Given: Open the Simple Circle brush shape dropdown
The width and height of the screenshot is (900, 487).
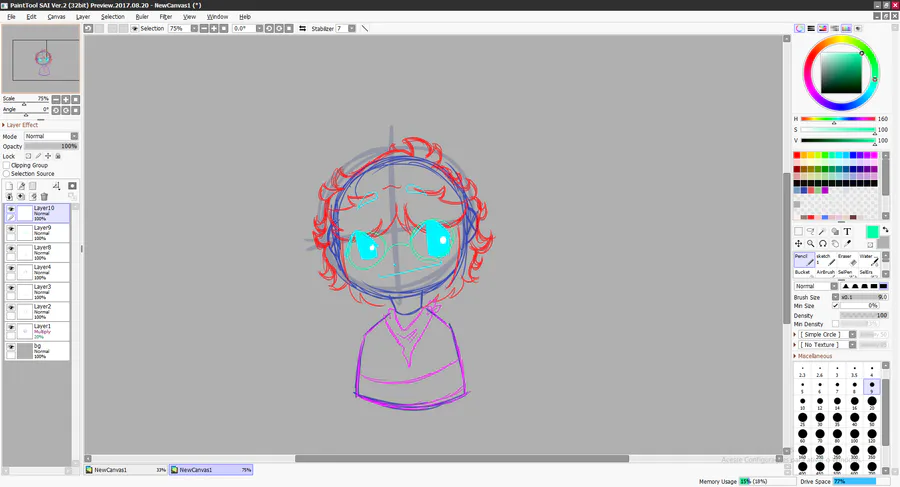Looking at the screenshot, I should pyautogui.click(x=852, y=334).
